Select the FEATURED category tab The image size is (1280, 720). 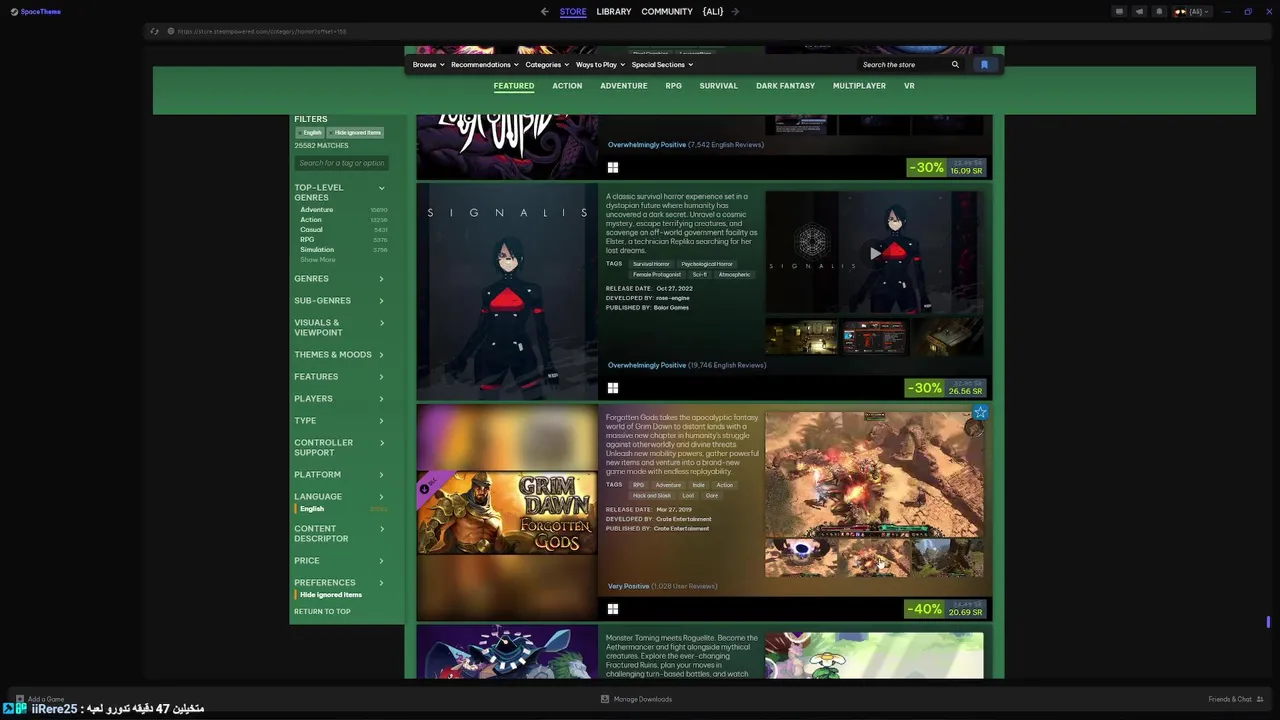pyautogui.click(x=514, y=86)
